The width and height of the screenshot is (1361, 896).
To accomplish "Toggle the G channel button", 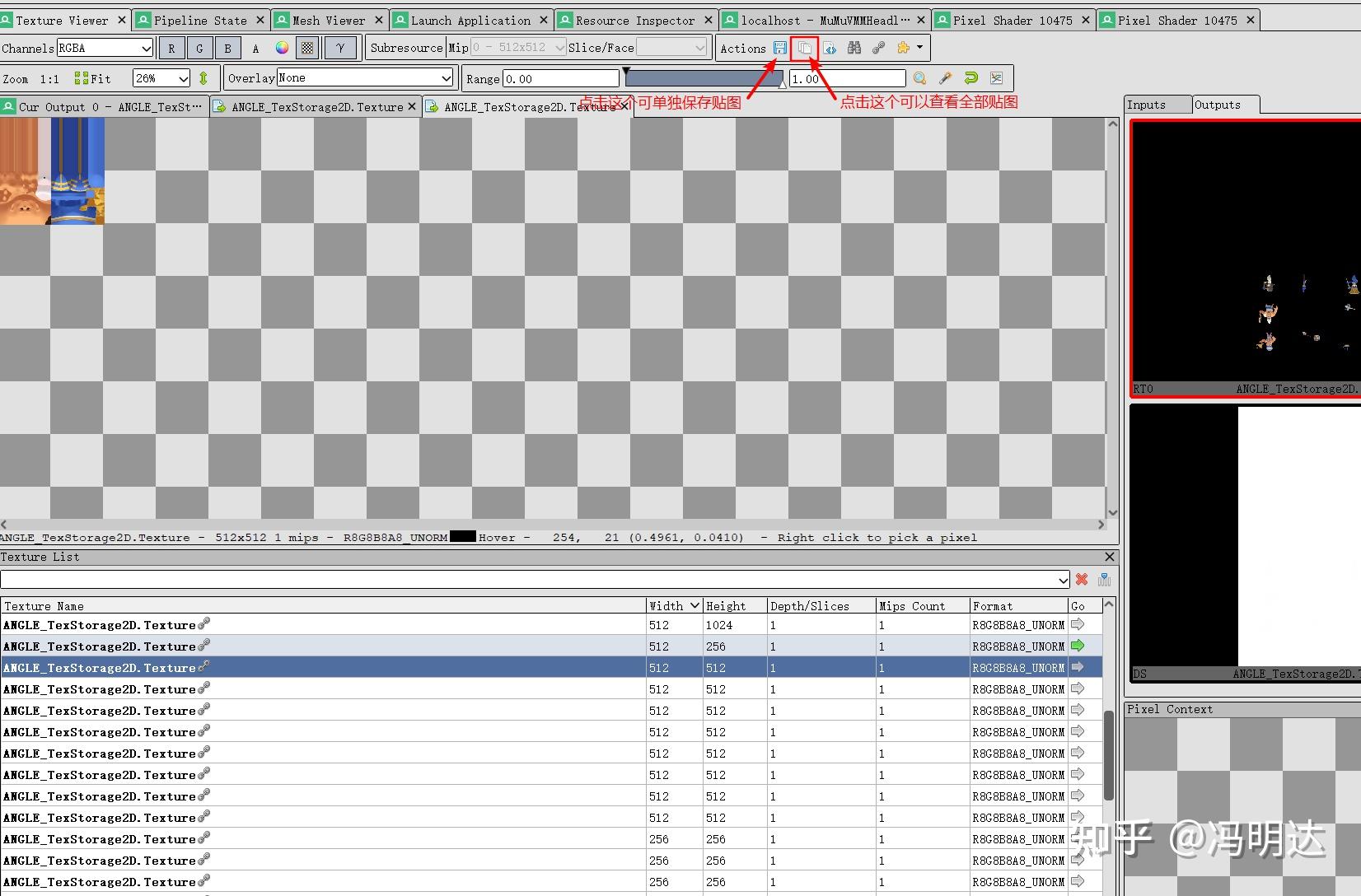I will coord(199,48).
